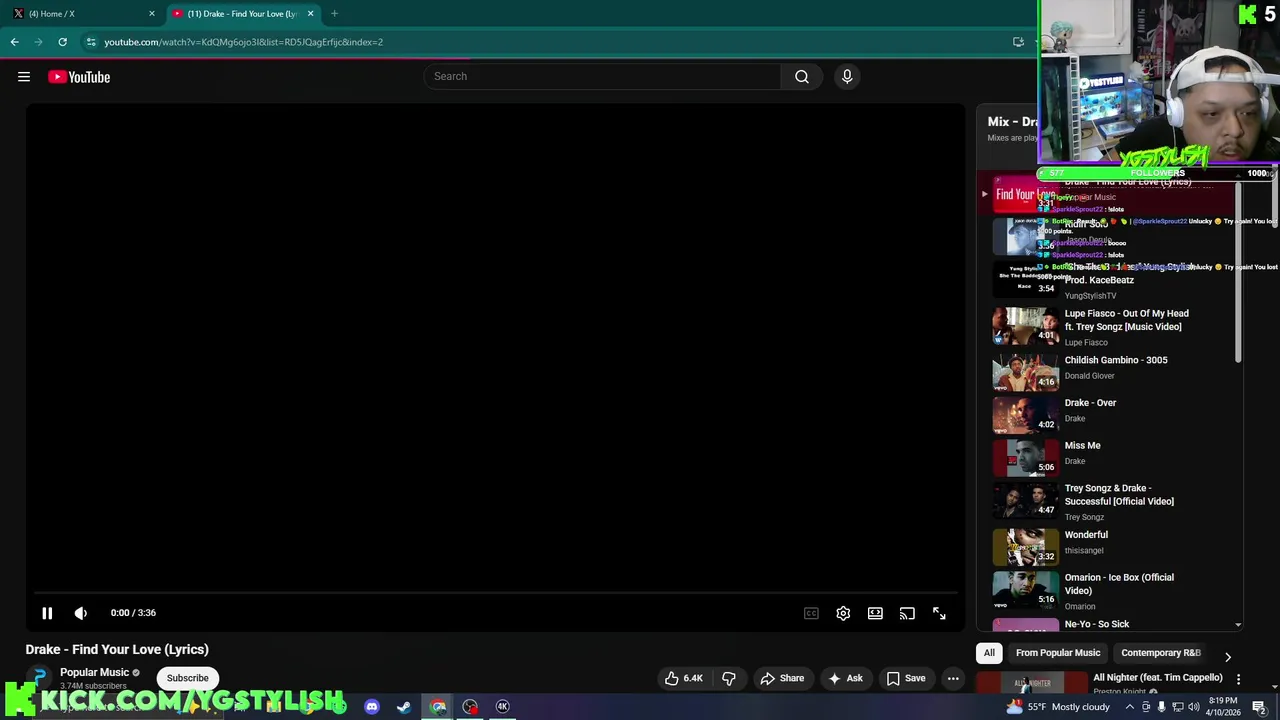Show more filter chips with arrow

tap(1228, 657)
